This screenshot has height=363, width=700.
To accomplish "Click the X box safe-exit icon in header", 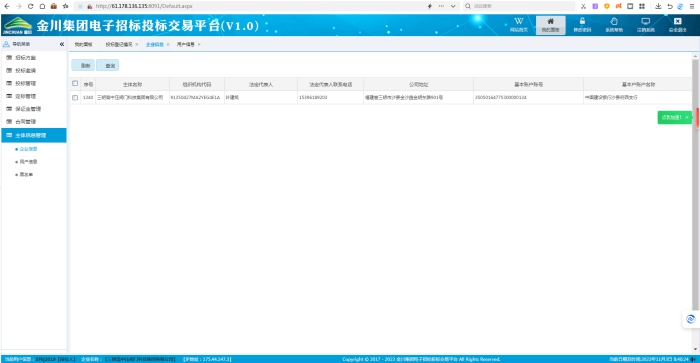I will point(677,25).
